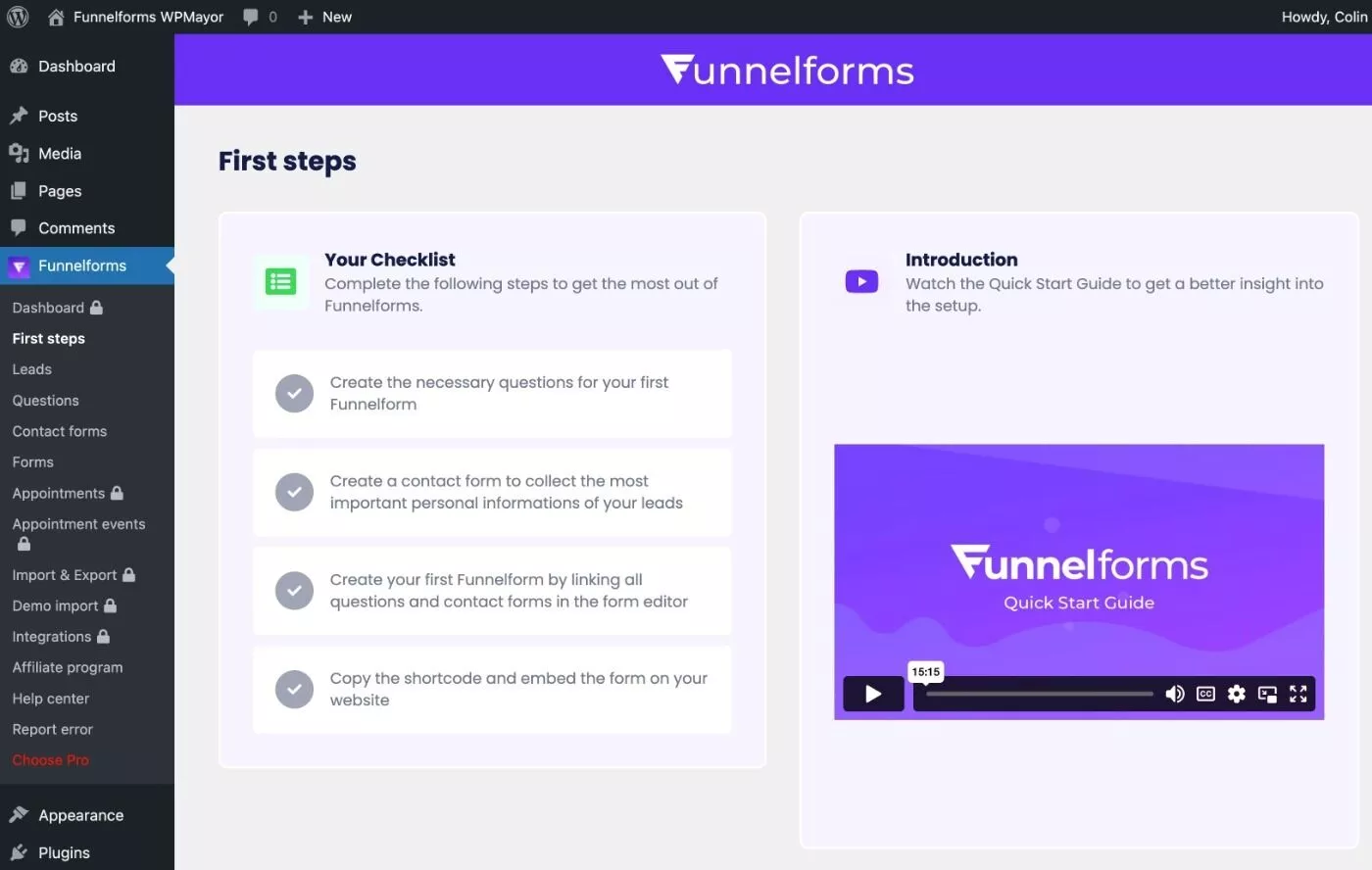Click the green checklist icon
The height and width of the screenshot is (870, 1372).
coord(280,282)
